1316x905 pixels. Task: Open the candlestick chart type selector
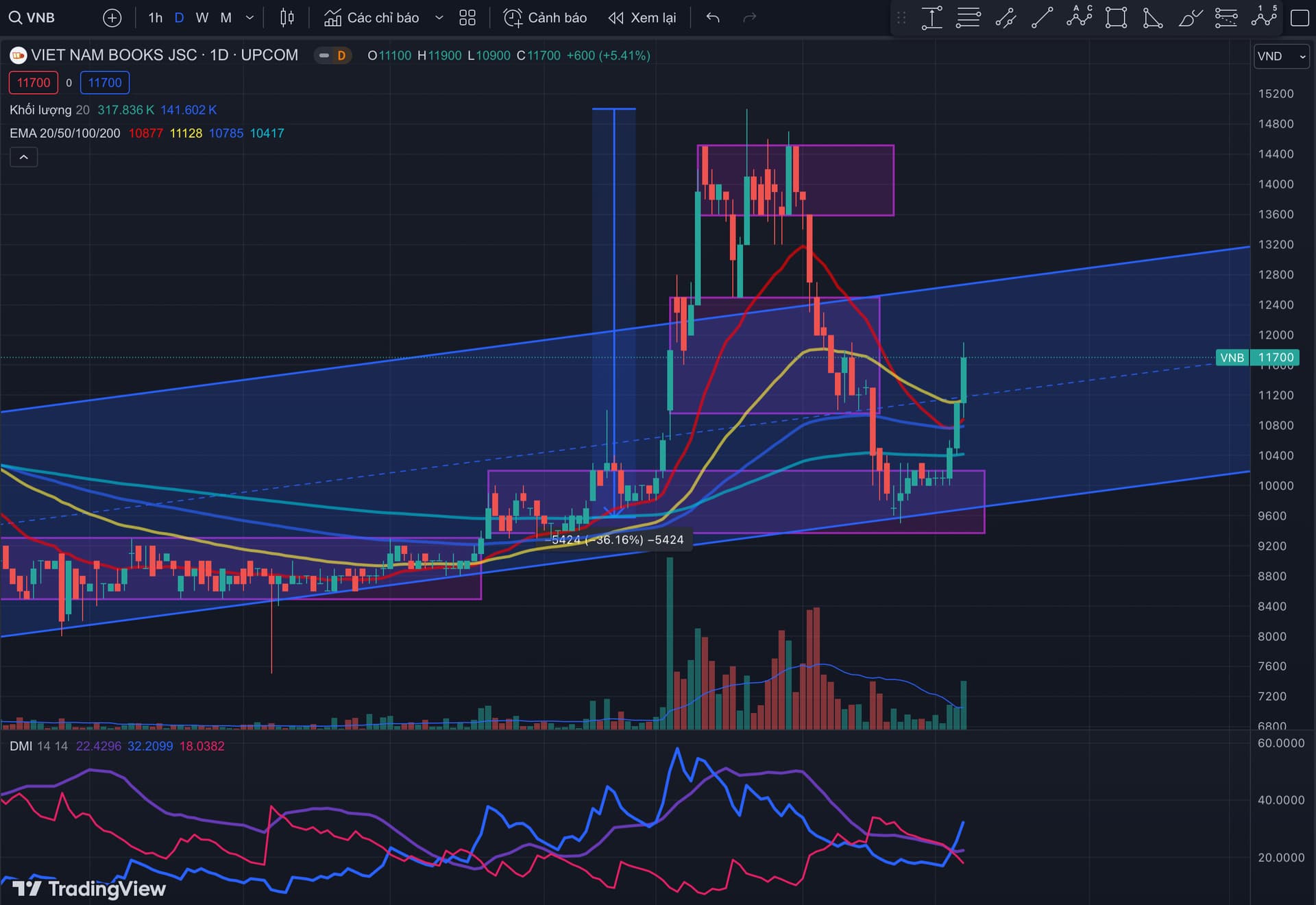287,18
